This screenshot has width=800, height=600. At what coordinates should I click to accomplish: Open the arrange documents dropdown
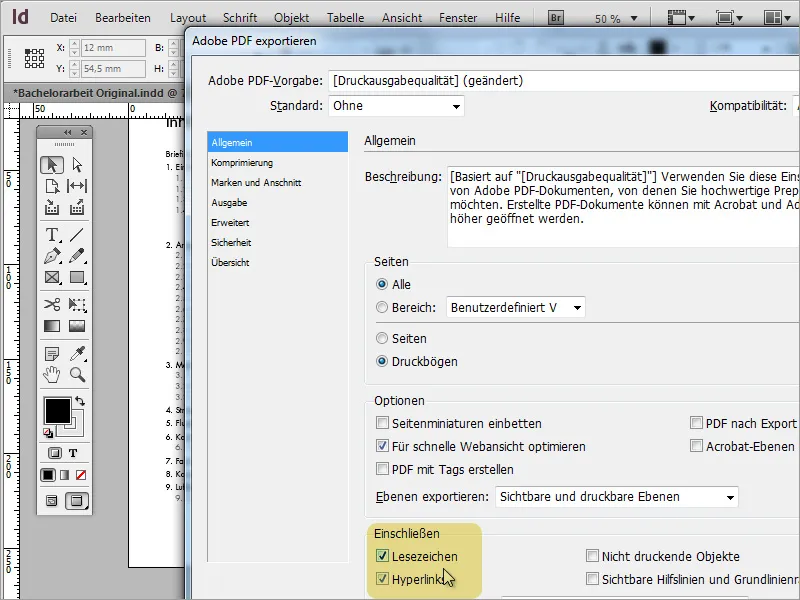[777, 18]
